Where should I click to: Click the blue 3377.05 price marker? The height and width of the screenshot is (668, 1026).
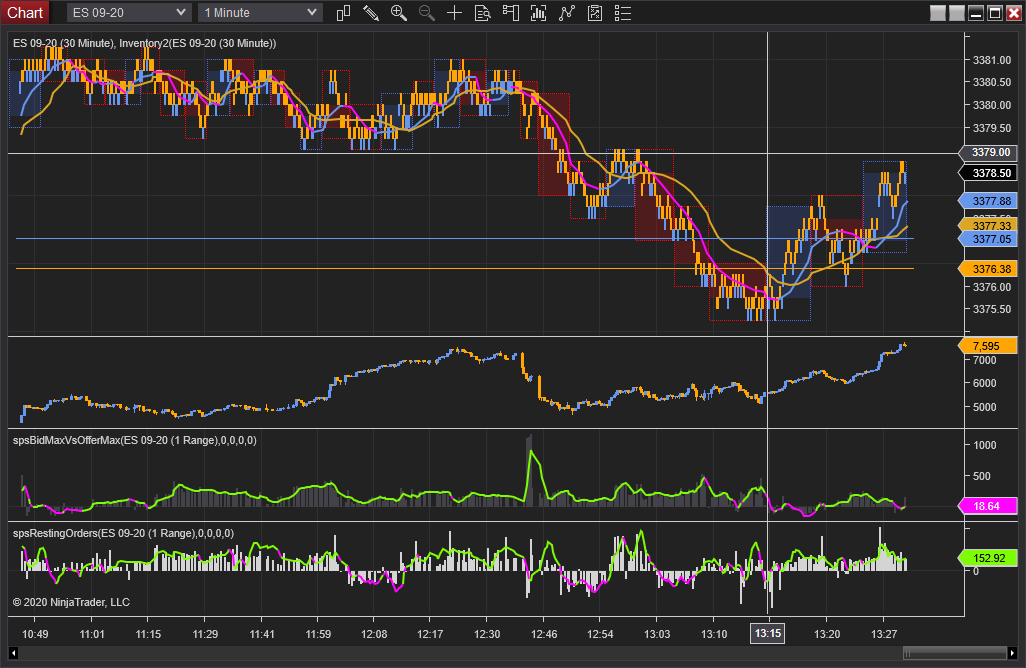click(988, 239)
